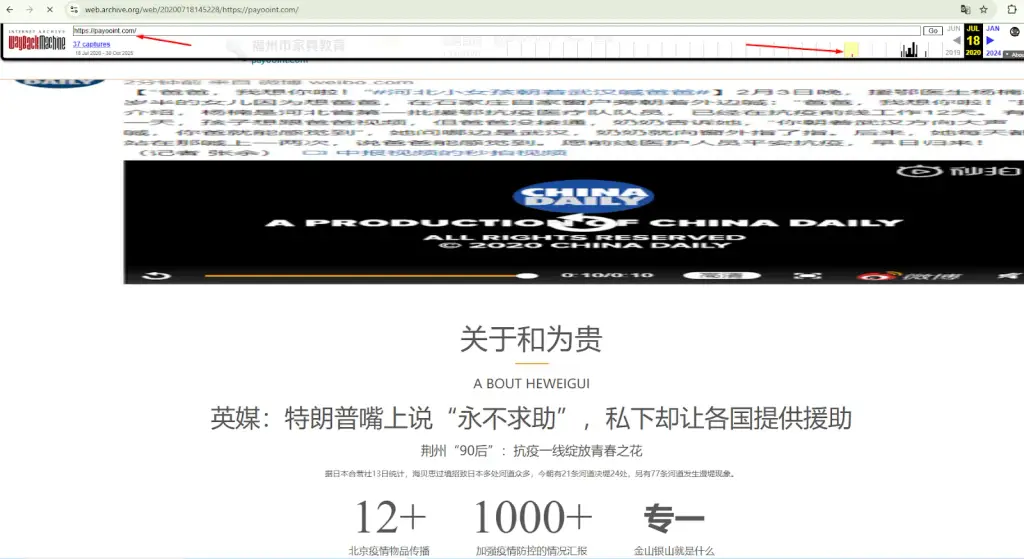Click the video progress bar handle
The width and height of the screenshot is (1024, 559).
(528, 276)
